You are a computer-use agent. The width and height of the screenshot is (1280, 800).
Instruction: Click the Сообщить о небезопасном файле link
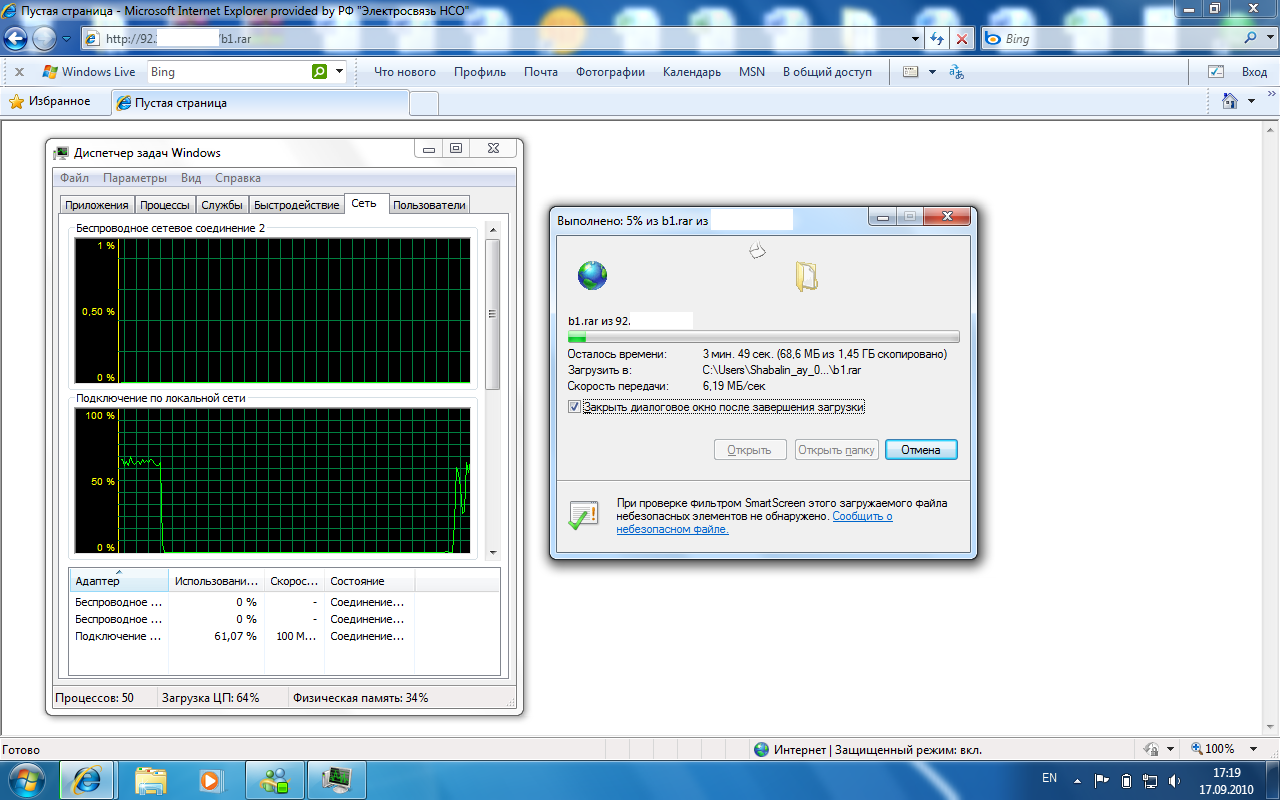(x=862, y=517)
